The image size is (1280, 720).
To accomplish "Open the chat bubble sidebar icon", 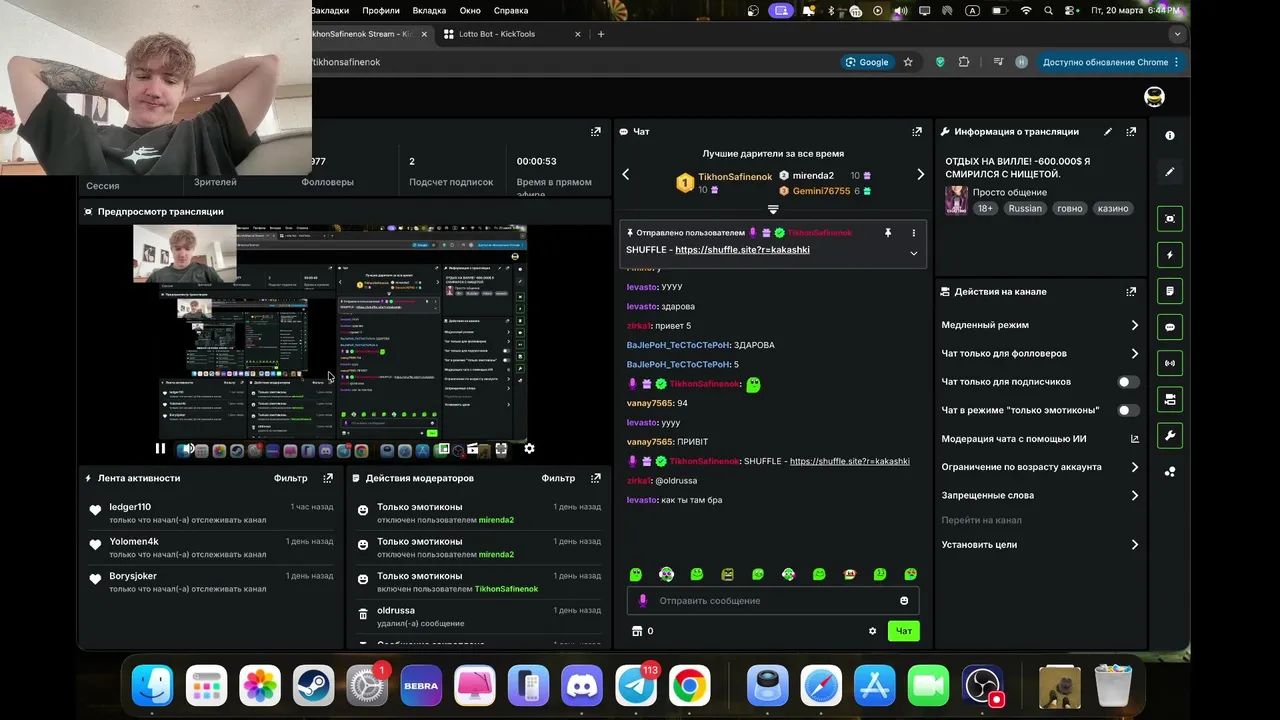I will point(1170,327).
